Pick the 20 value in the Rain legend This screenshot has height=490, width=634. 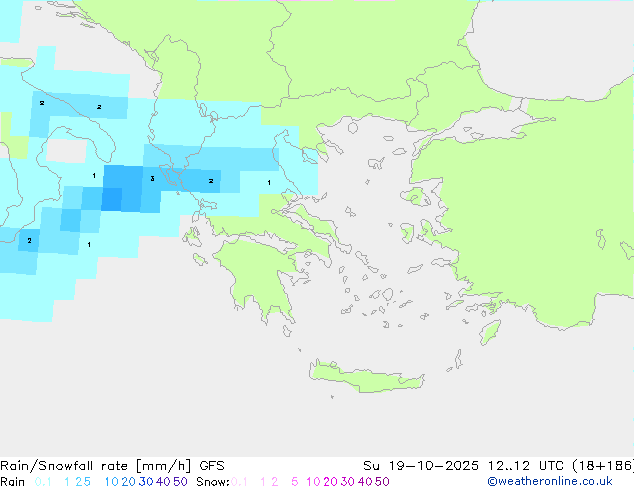[128, 482]
